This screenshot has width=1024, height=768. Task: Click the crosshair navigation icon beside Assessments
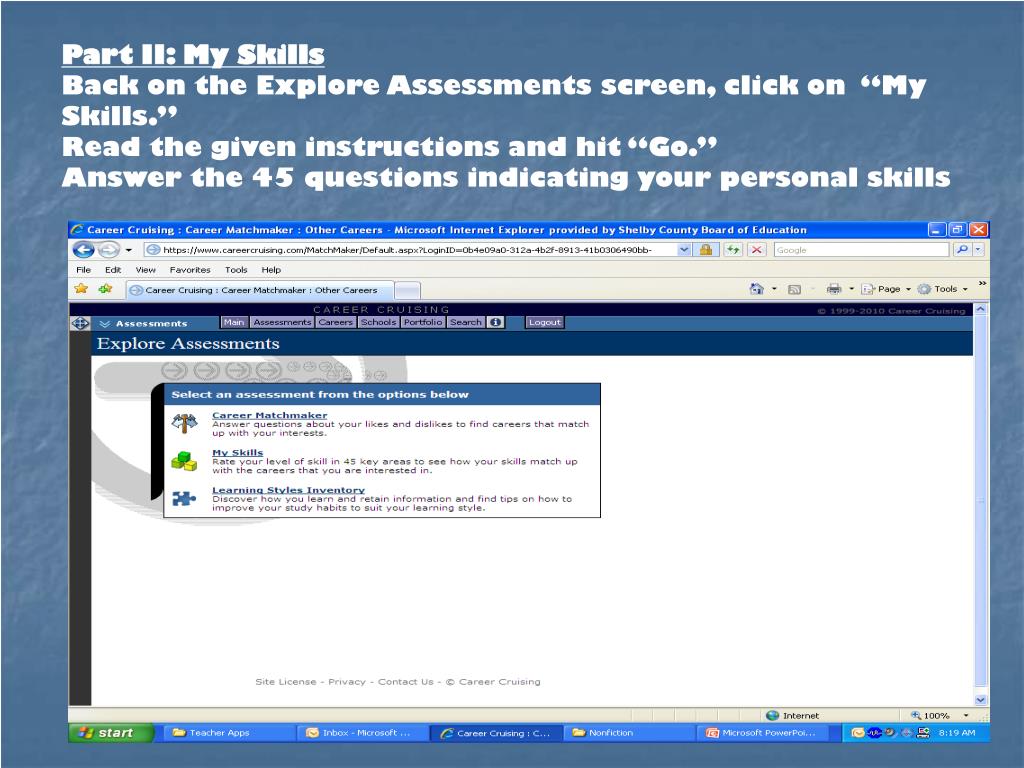pyautogui.click(x=80, y=323)
